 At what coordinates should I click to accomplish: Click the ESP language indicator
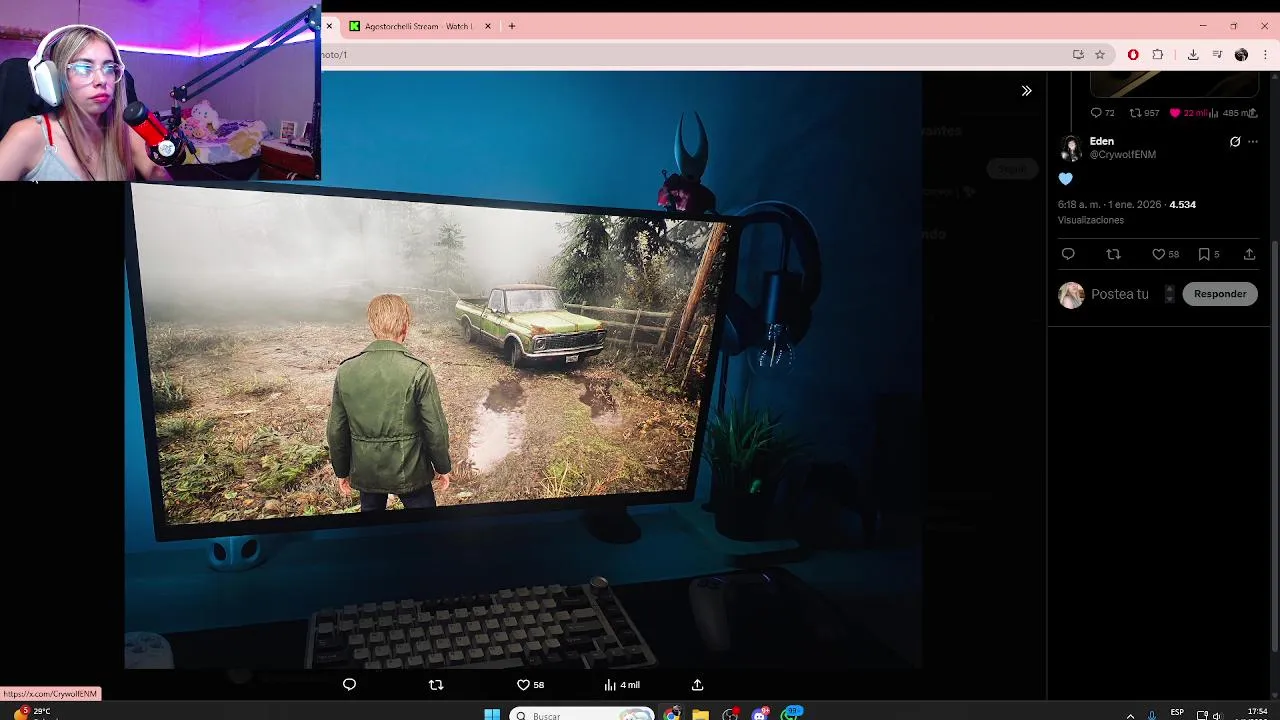pyautogui.click(x=1177, y=713)
